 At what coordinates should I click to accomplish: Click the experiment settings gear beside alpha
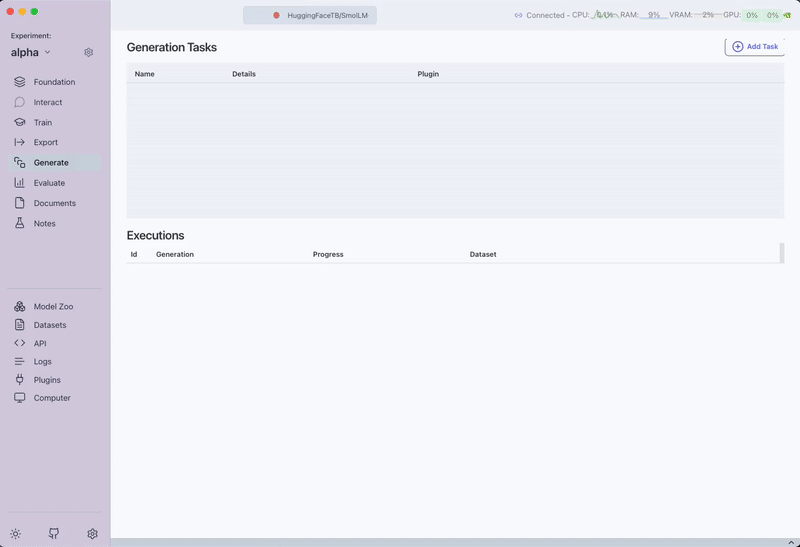(x=89, y=52)
